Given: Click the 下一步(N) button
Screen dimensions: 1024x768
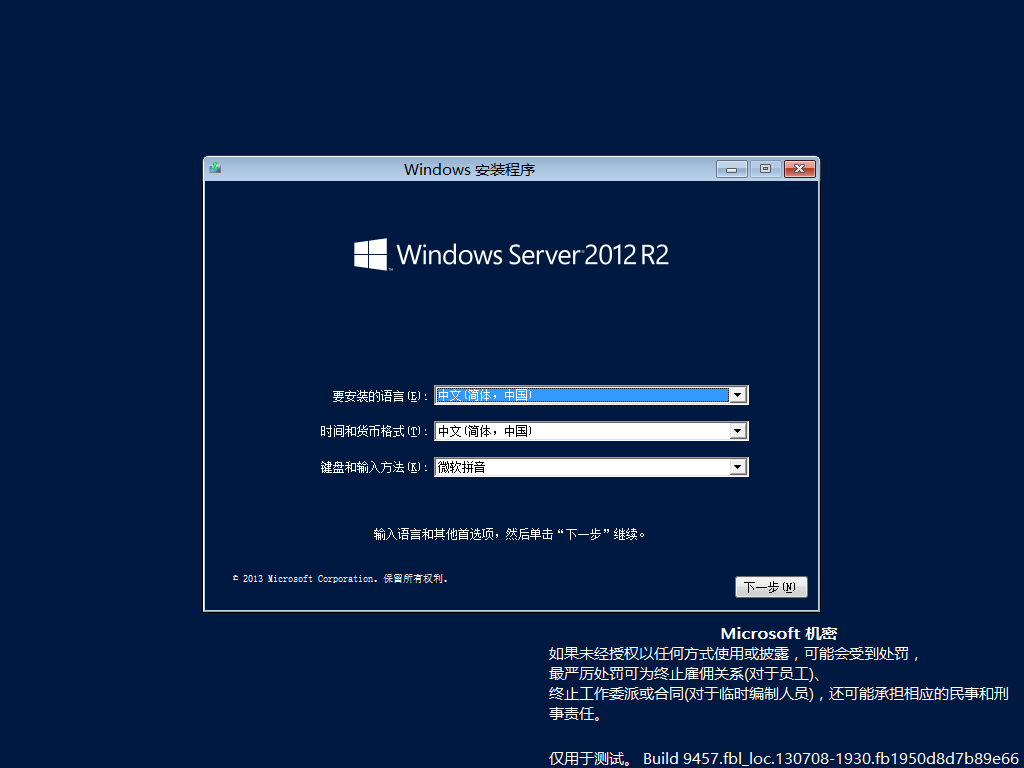Looking at the screenshot, I should tap(771, 587).
